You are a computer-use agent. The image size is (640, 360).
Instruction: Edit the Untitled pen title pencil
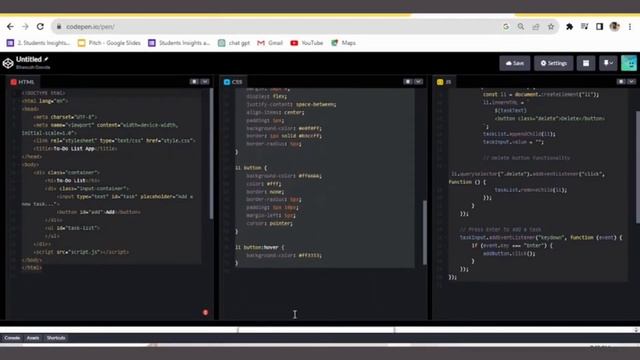coord(46,59)
